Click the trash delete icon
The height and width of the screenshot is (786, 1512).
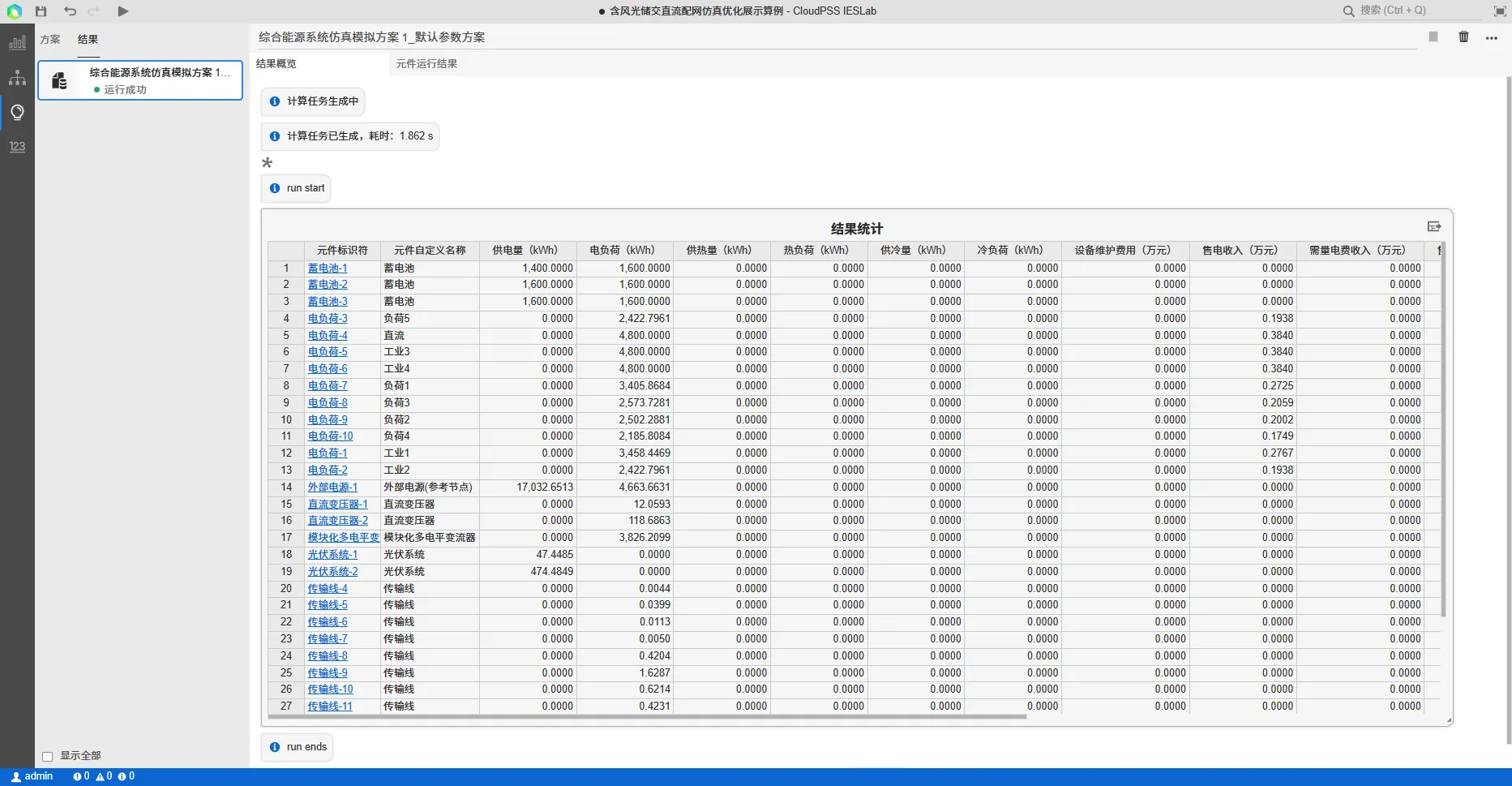coord(1463,37)
